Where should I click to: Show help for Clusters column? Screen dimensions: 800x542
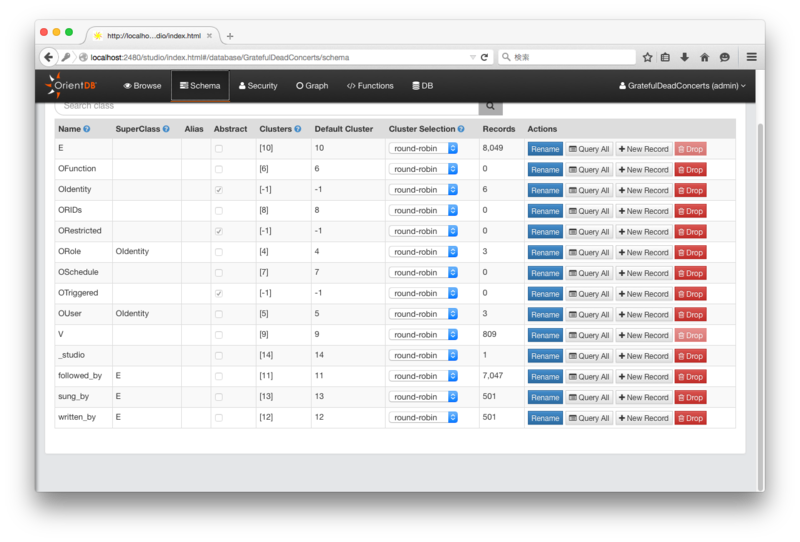click(297, 129)
